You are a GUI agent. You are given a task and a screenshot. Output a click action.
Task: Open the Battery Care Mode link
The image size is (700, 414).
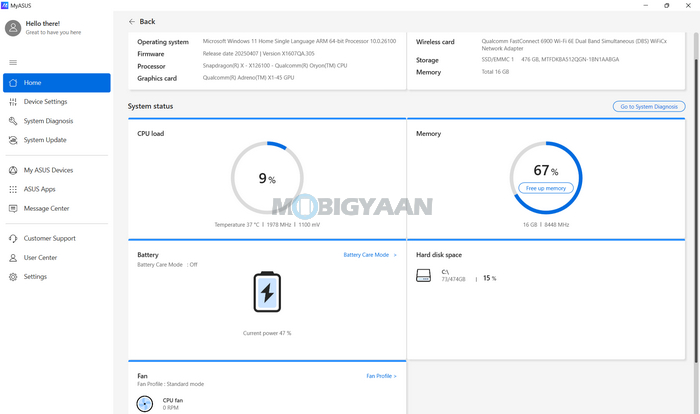coord(370,255)
